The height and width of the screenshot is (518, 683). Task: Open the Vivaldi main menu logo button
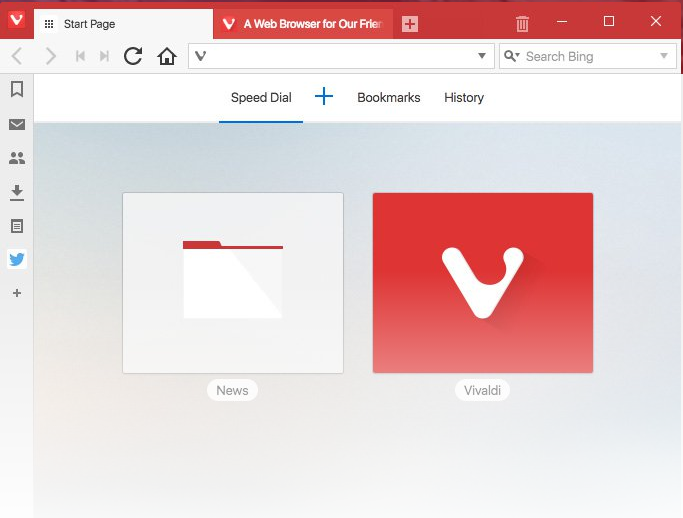[17, 20]
